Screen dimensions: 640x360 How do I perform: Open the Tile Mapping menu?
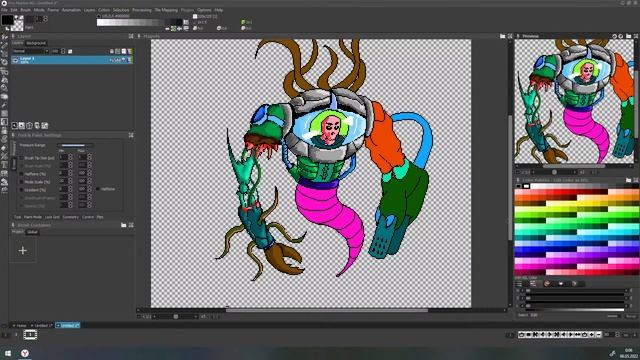[x=166, y=10]
